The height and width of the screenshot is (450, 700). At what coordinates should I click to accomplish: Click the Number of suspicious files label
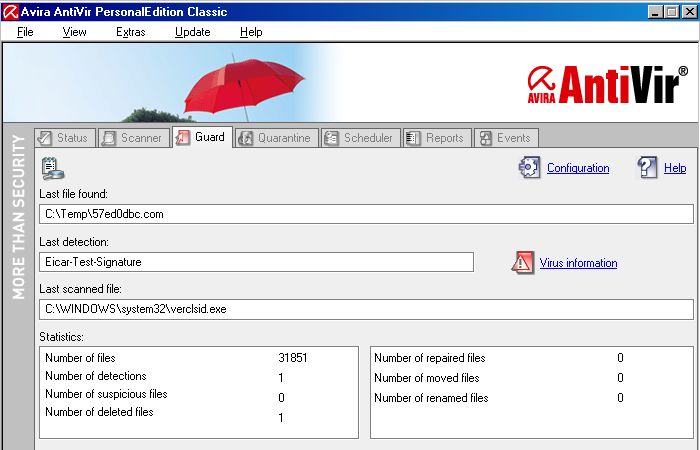106,394
